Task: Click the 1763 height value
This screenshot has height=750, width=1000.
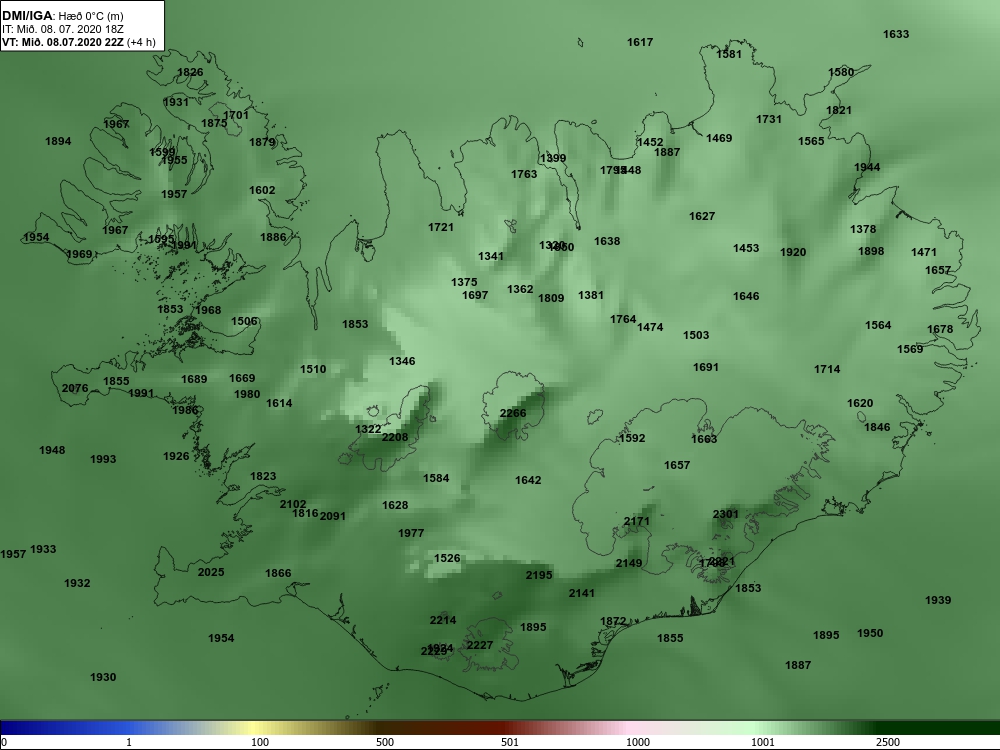Action: [524, 175]
